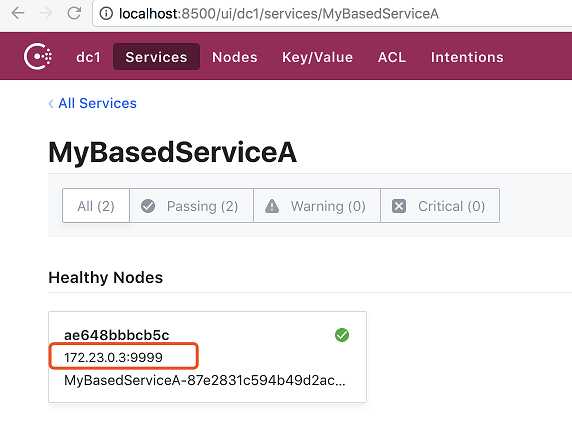Click the Warning triangle icon
Screen dimensions: 572x444
272,206
